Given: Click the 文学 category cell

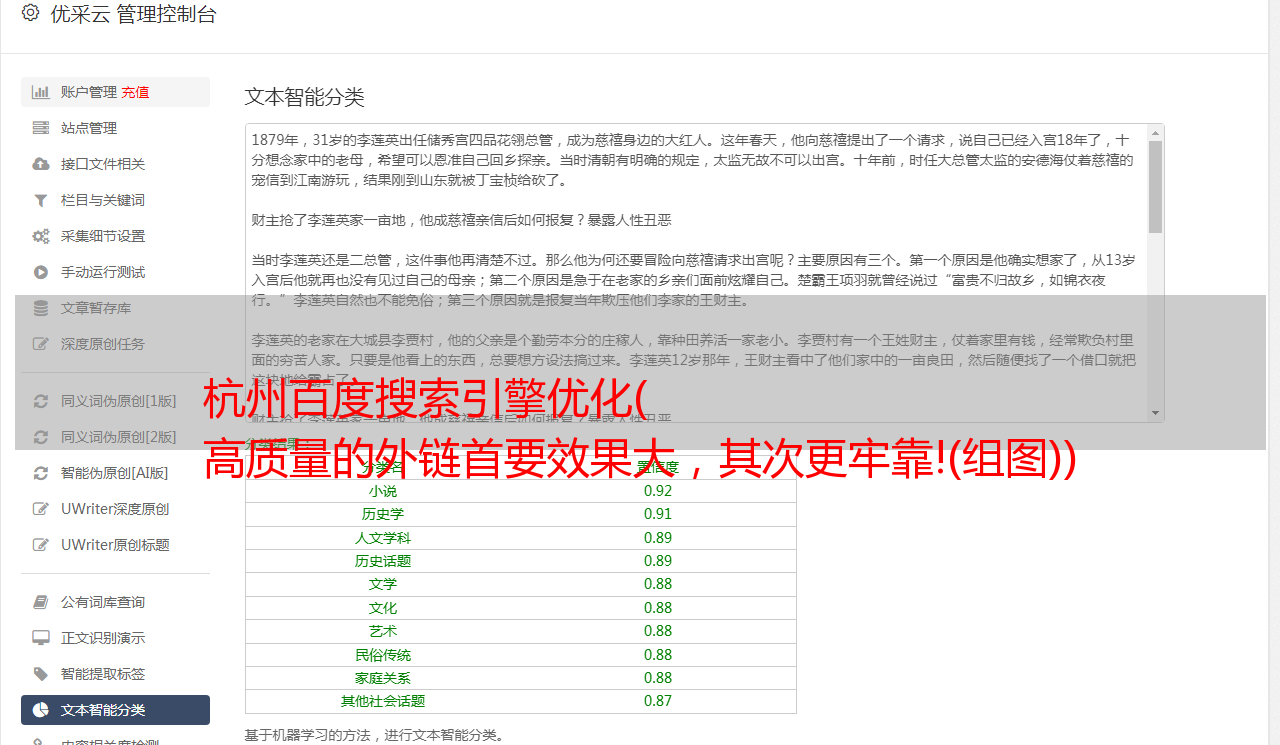Looking at the screenshot, I should click(383, 584).
